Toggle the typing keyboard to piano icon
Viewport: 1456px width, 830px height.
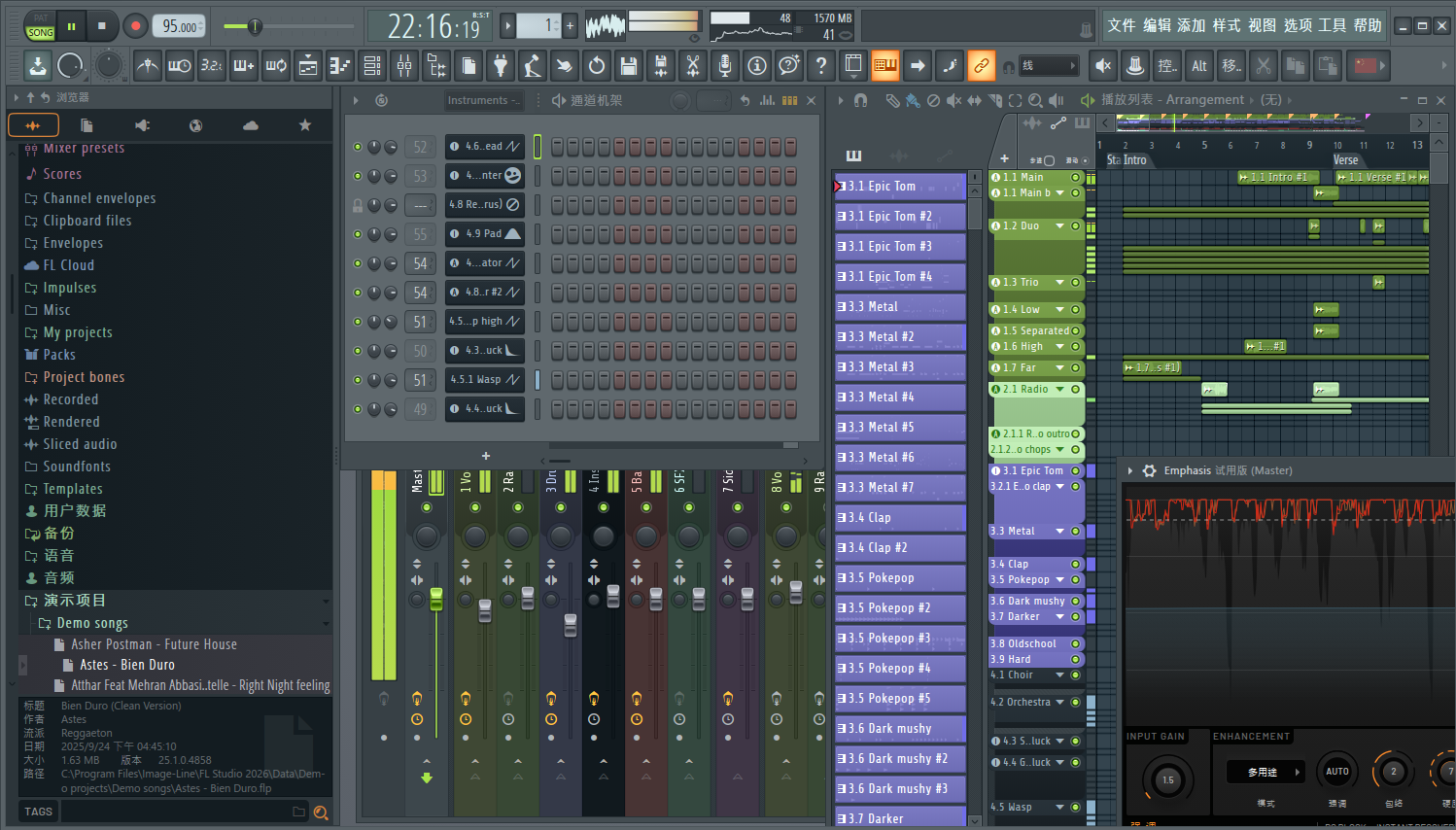[885, 66]
